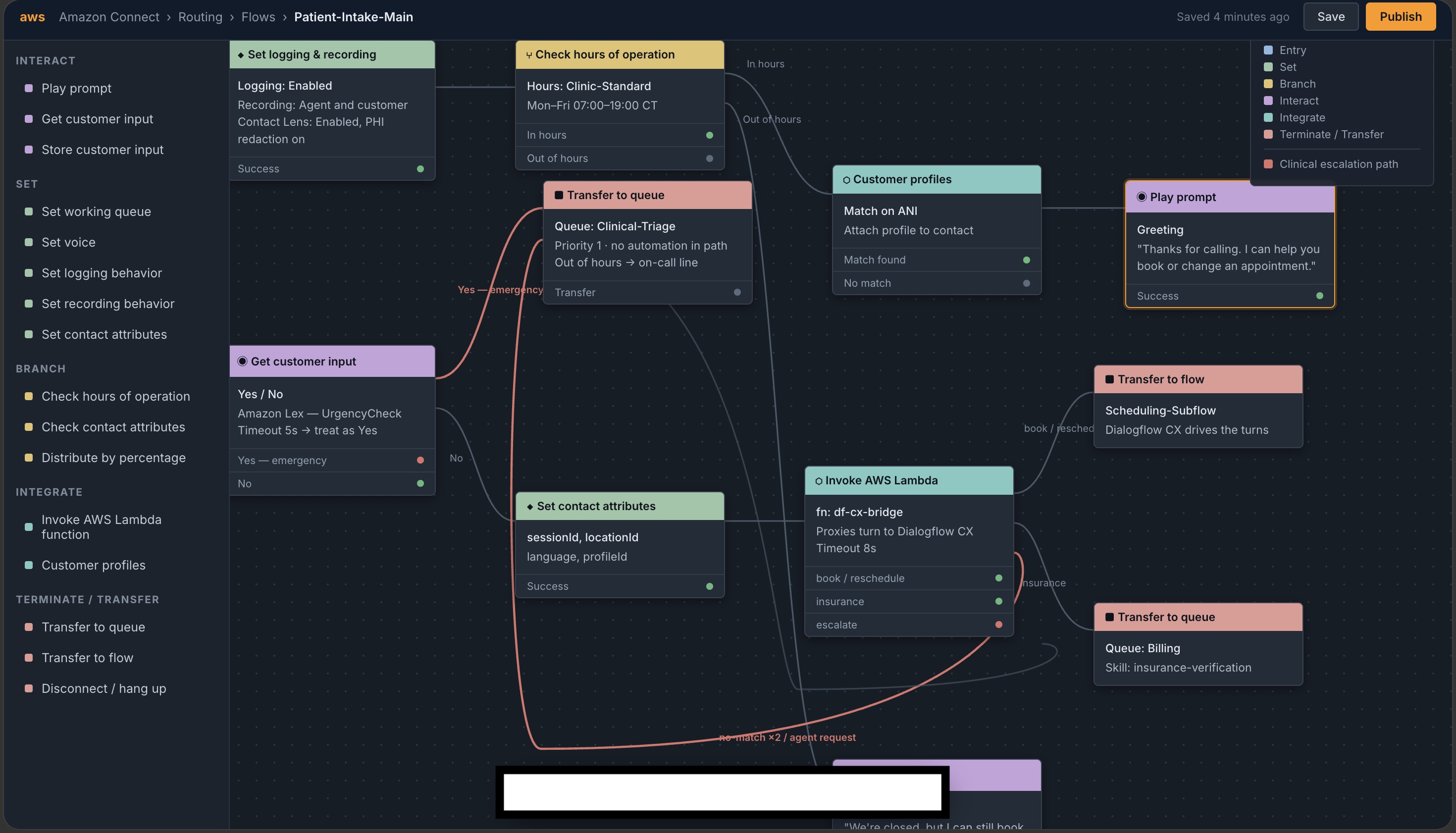The width and height of the screenshot is (1456, 833).
Task: Click the Patient-Intake-Main flow title
Action: [x=354, y=17]
